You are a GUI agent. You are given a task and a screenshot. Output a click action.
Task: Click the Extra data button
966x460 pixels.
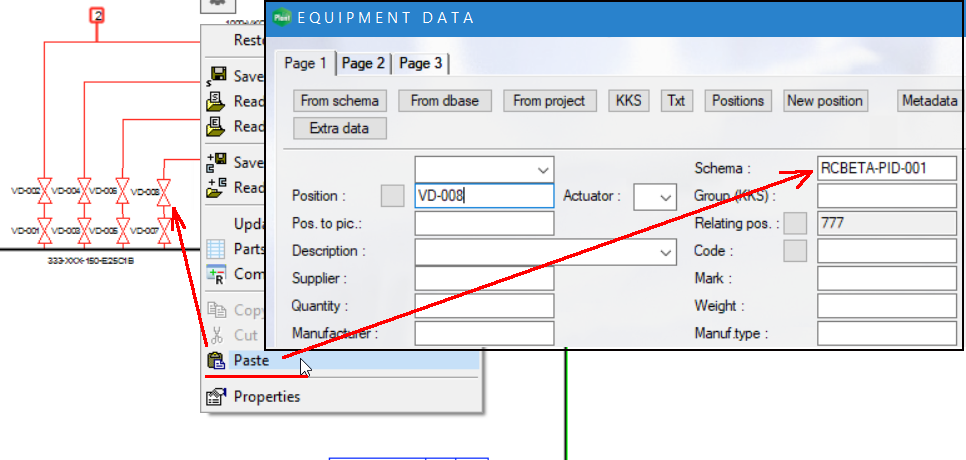click(339, 129)
